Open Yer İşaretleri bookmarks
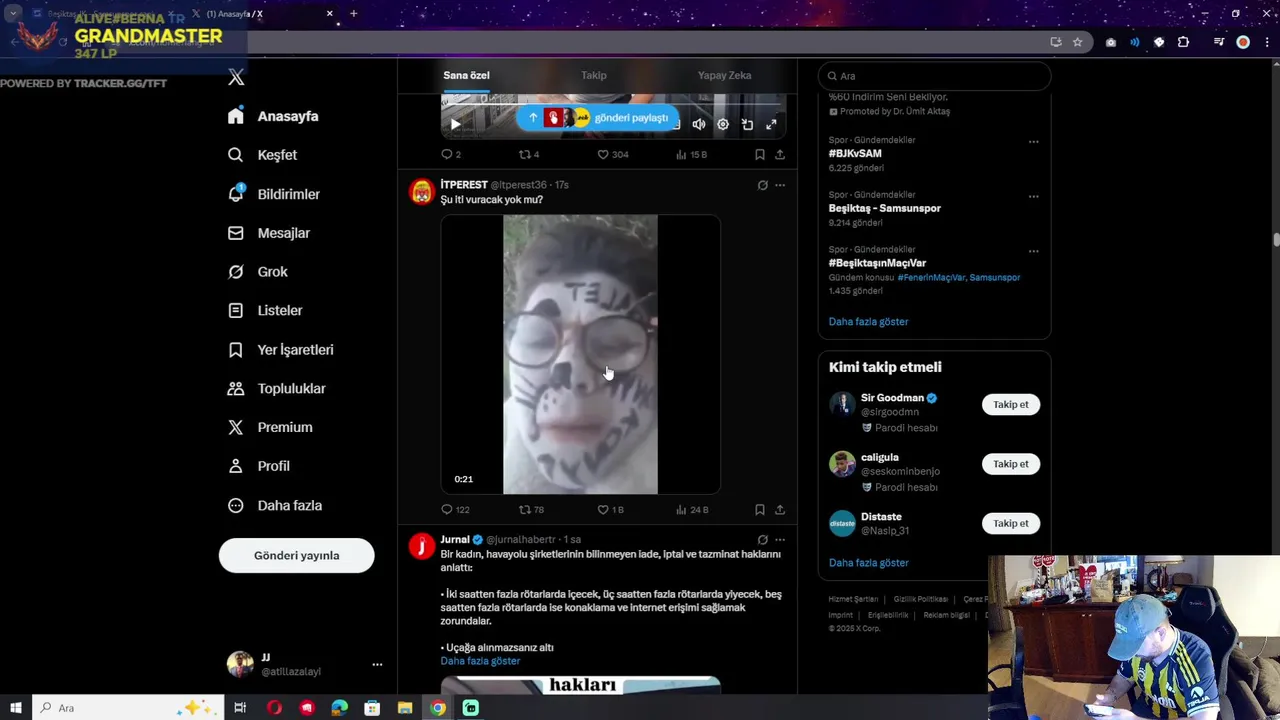1280x720 pixels. pyautogui.click(x=281, y=350)
